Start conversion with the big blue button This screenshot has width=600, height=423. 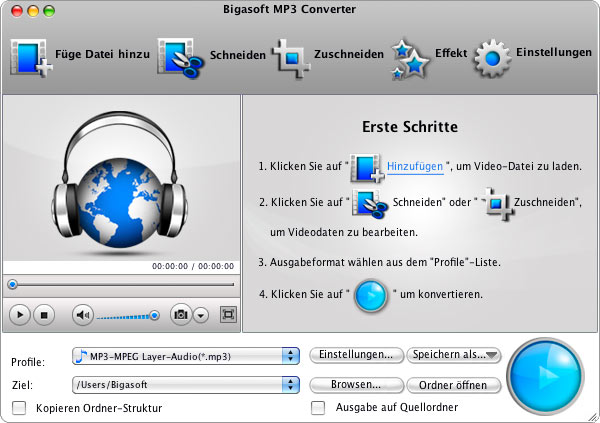(546, 376)
